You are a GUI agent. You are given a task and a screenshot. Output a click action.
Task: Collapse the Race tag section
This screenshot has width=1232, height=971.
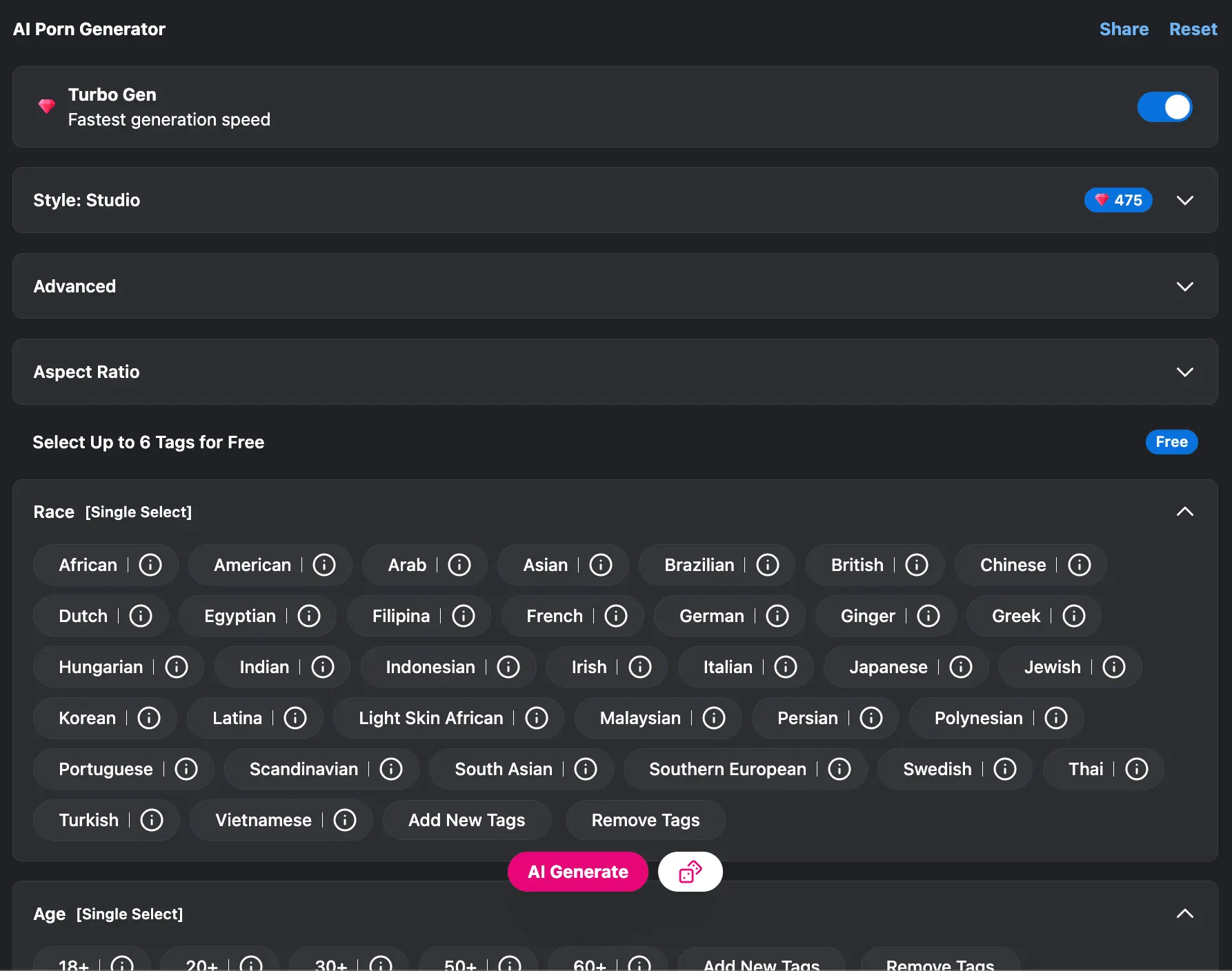[1184, 512]
